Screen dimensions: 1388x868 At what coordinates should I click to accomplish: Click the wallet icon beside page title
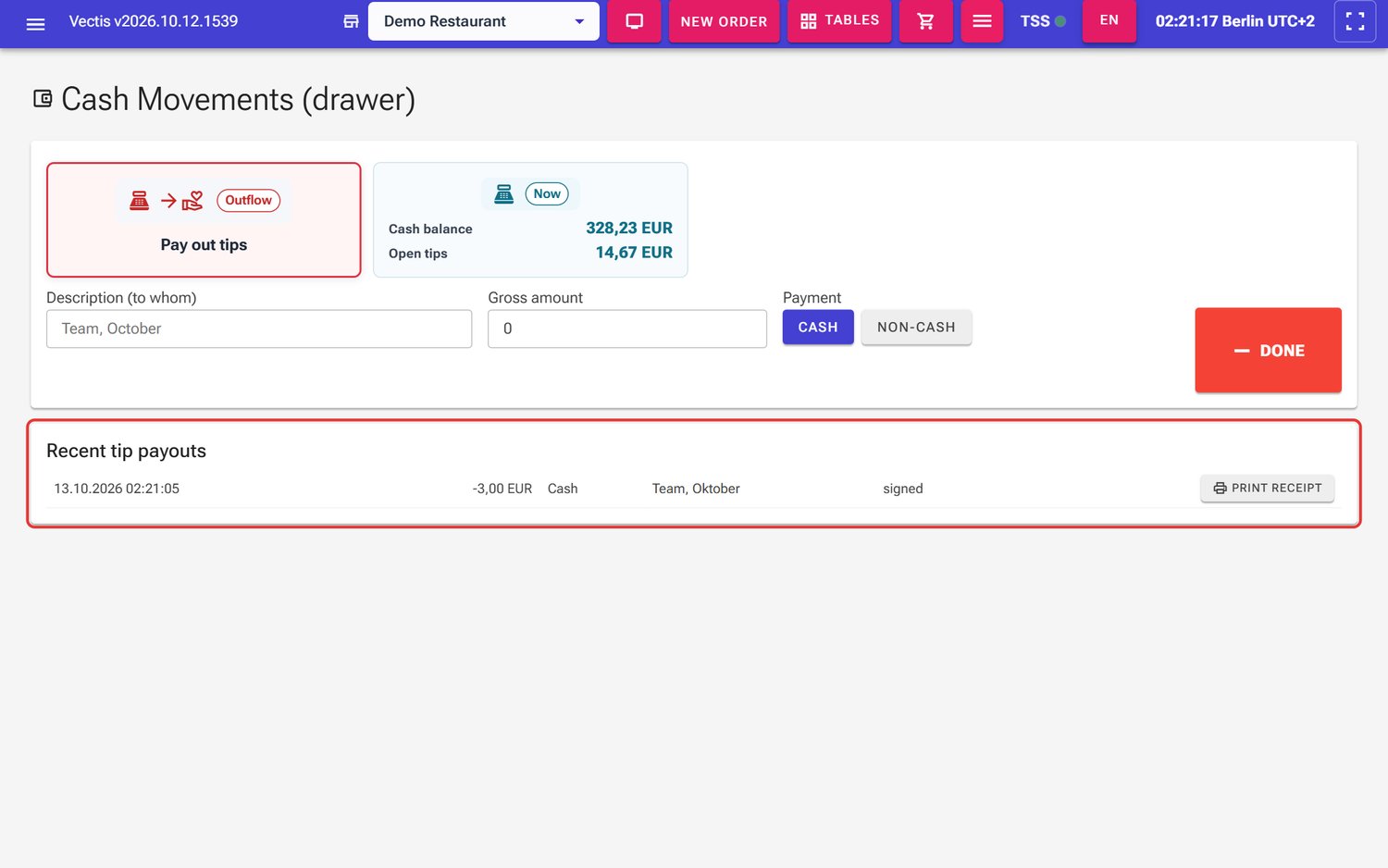click(43, 99)
